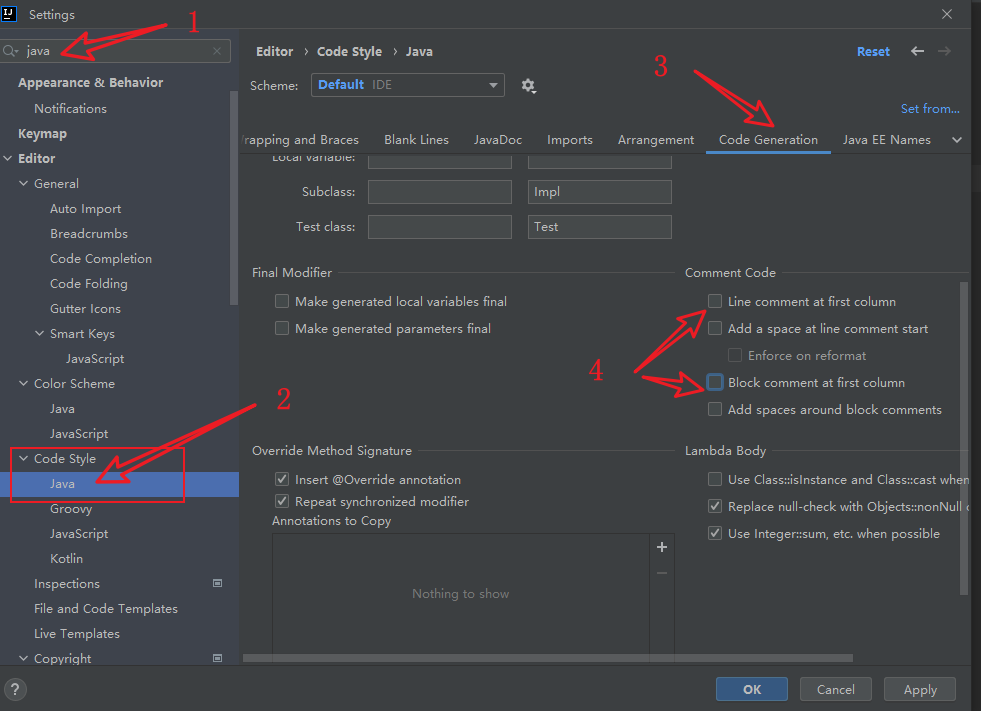Click the Reset link
Screen dimensions: 981x711
tap(873, 51)
